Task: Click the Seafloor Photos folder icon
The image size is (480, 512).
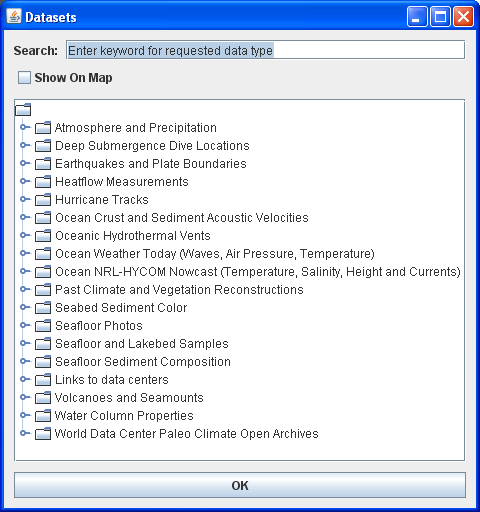Action: [x=43, y=326]
